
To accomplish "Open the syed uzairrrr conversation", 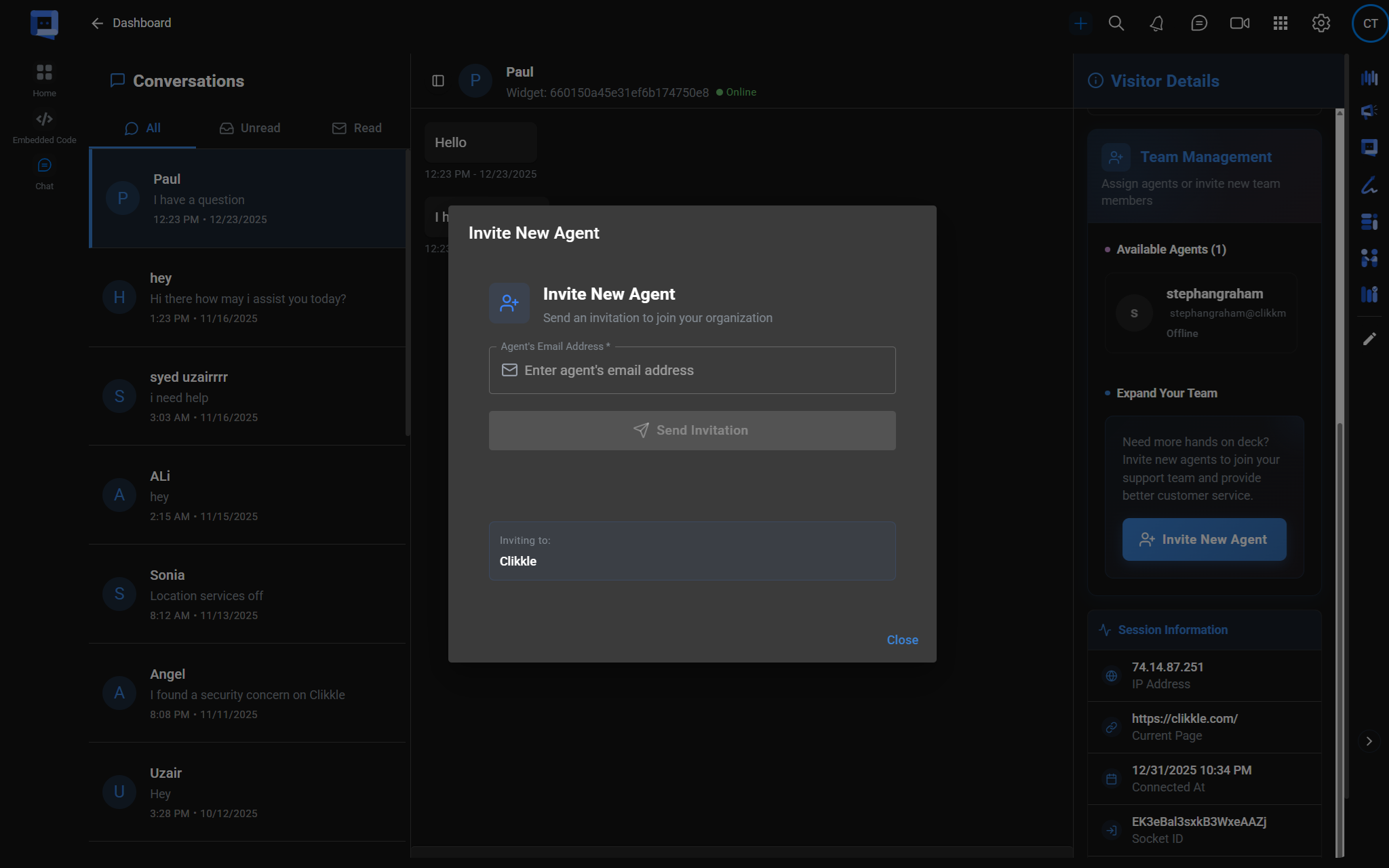I will (248, 397).
